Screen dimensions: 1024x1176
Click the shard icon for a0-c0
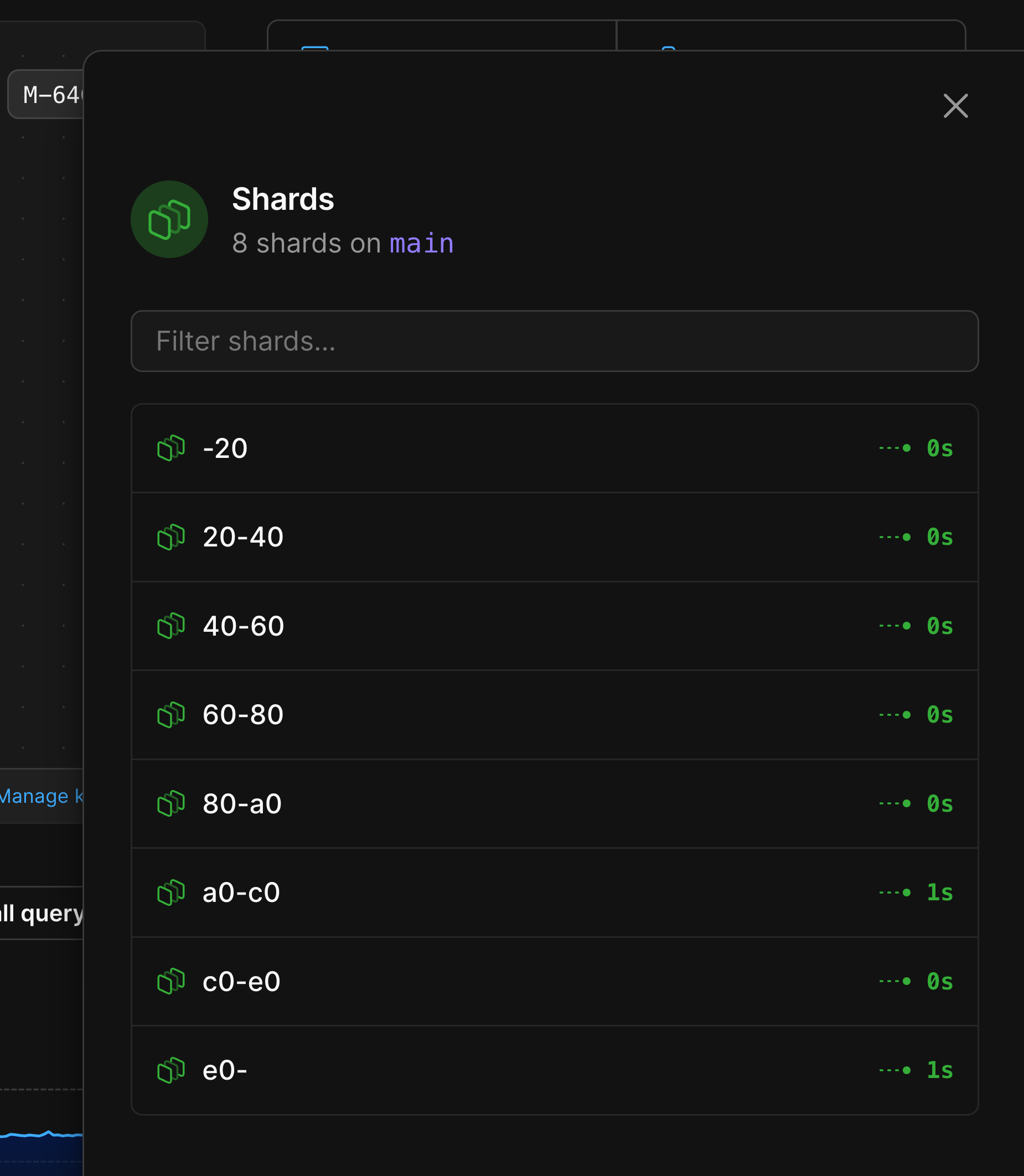tap(170, 892)
